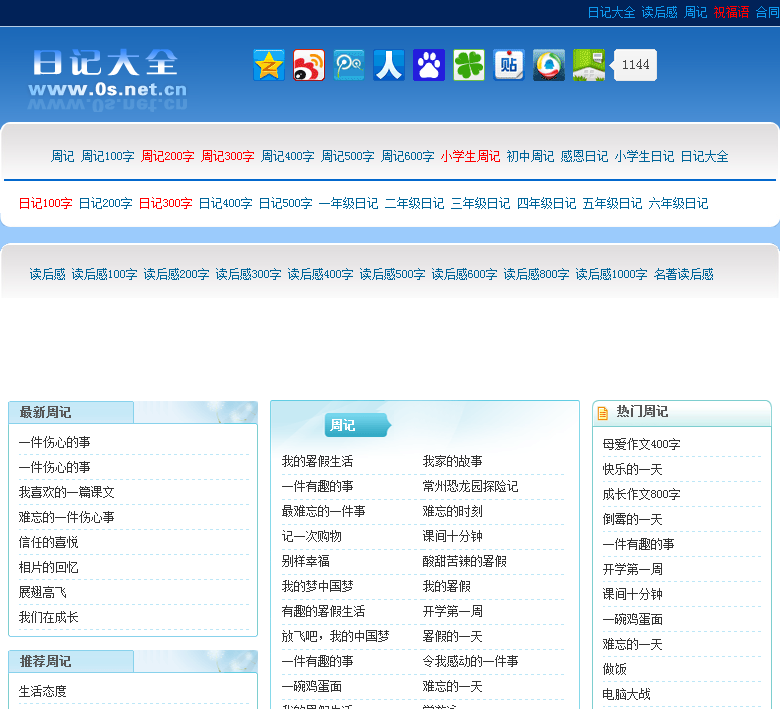
Task: Open 倒霉的一天 in hot list
Action: (x=632, y=519)
